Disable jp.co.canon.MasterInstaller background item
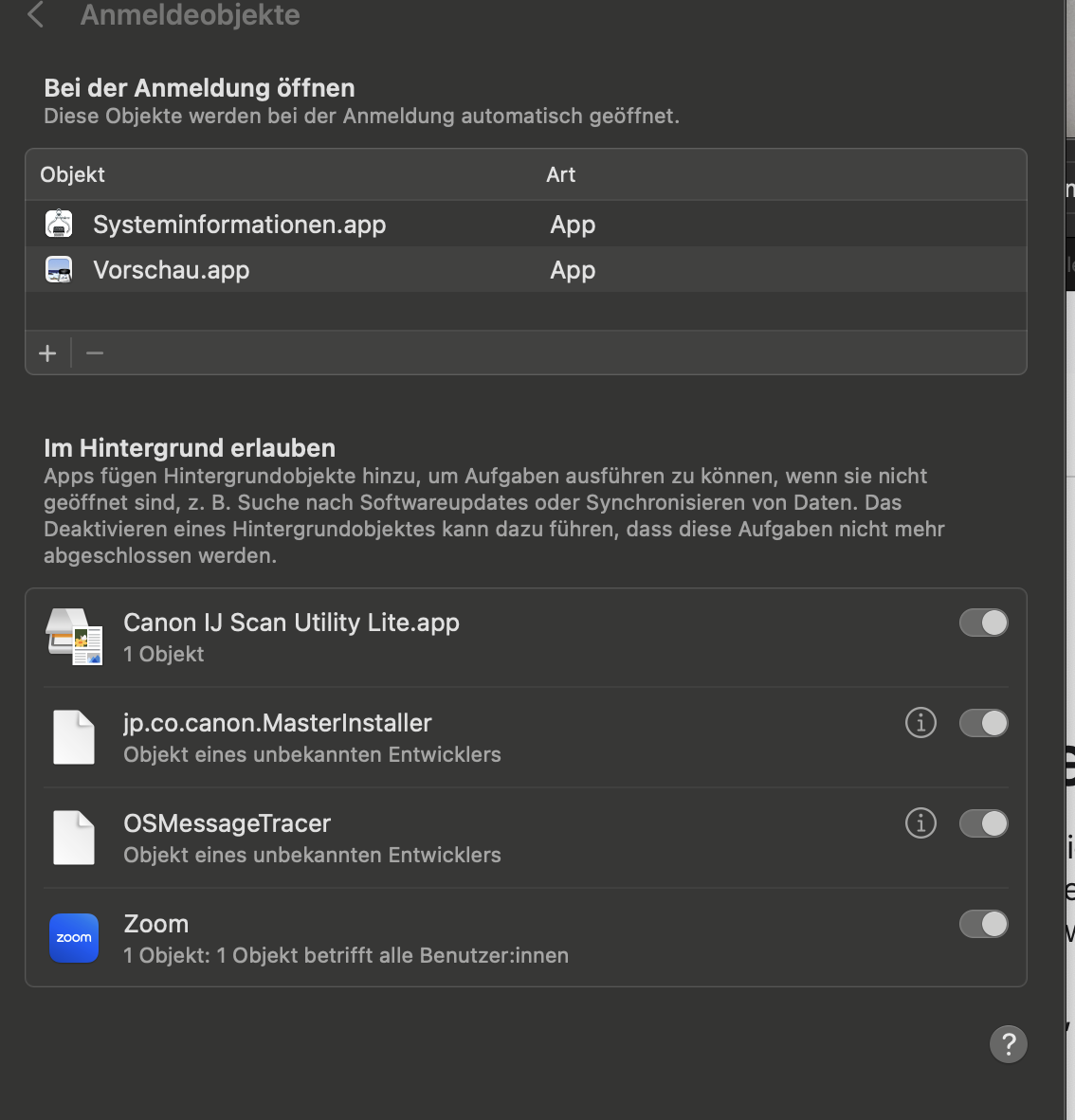The height and width of the screenshot is (1120, 1075). pos(983,723)
